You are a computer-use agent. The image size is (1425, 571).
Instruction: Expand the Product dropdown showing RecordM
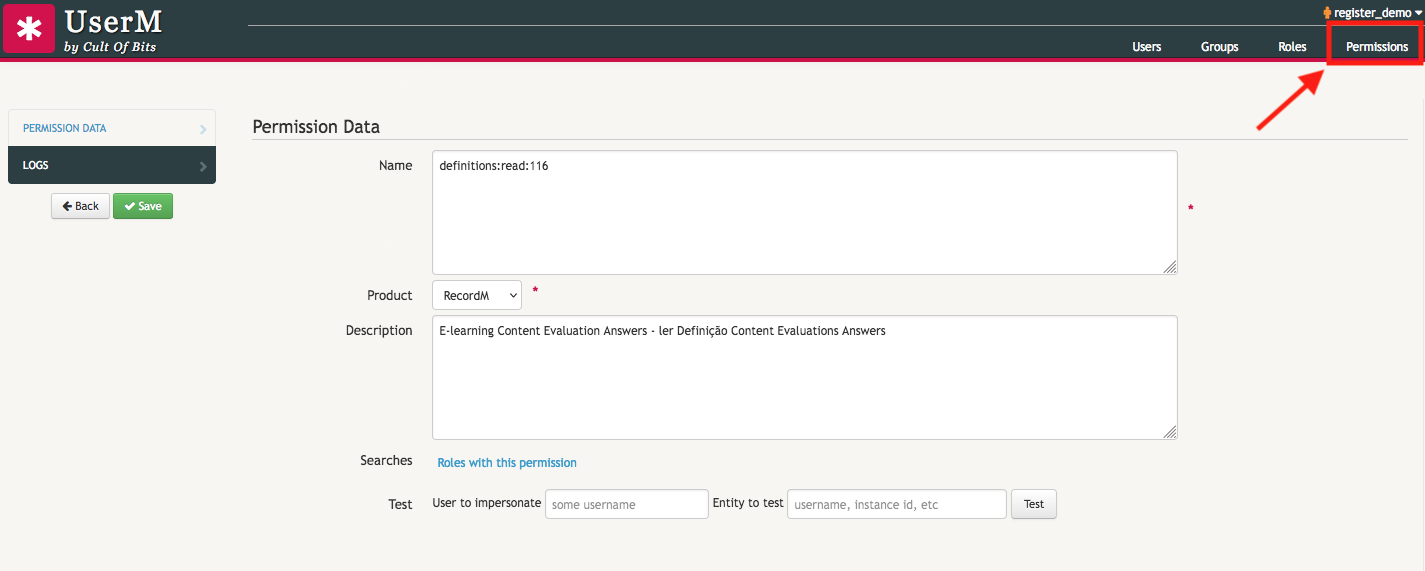tap(477, 296)
